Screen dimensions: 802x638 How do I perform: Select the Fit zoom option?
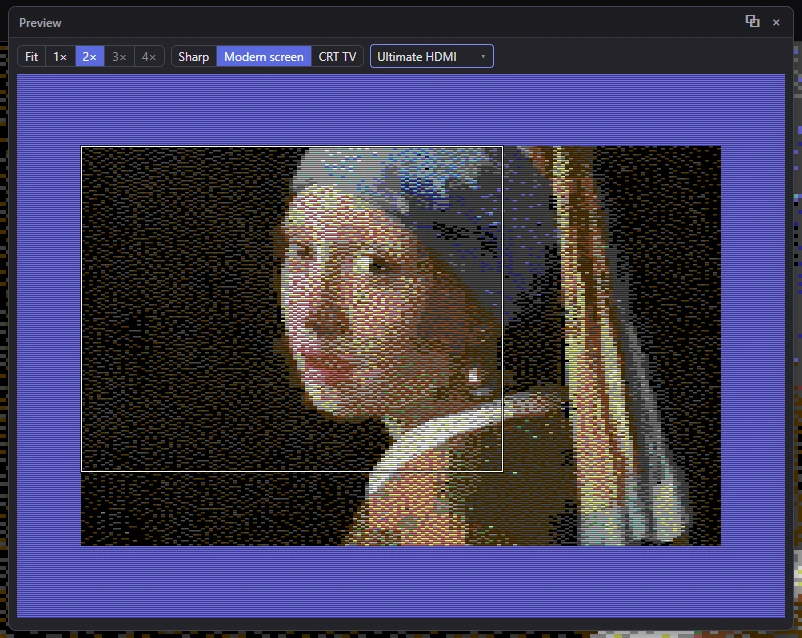click(31, 56)
